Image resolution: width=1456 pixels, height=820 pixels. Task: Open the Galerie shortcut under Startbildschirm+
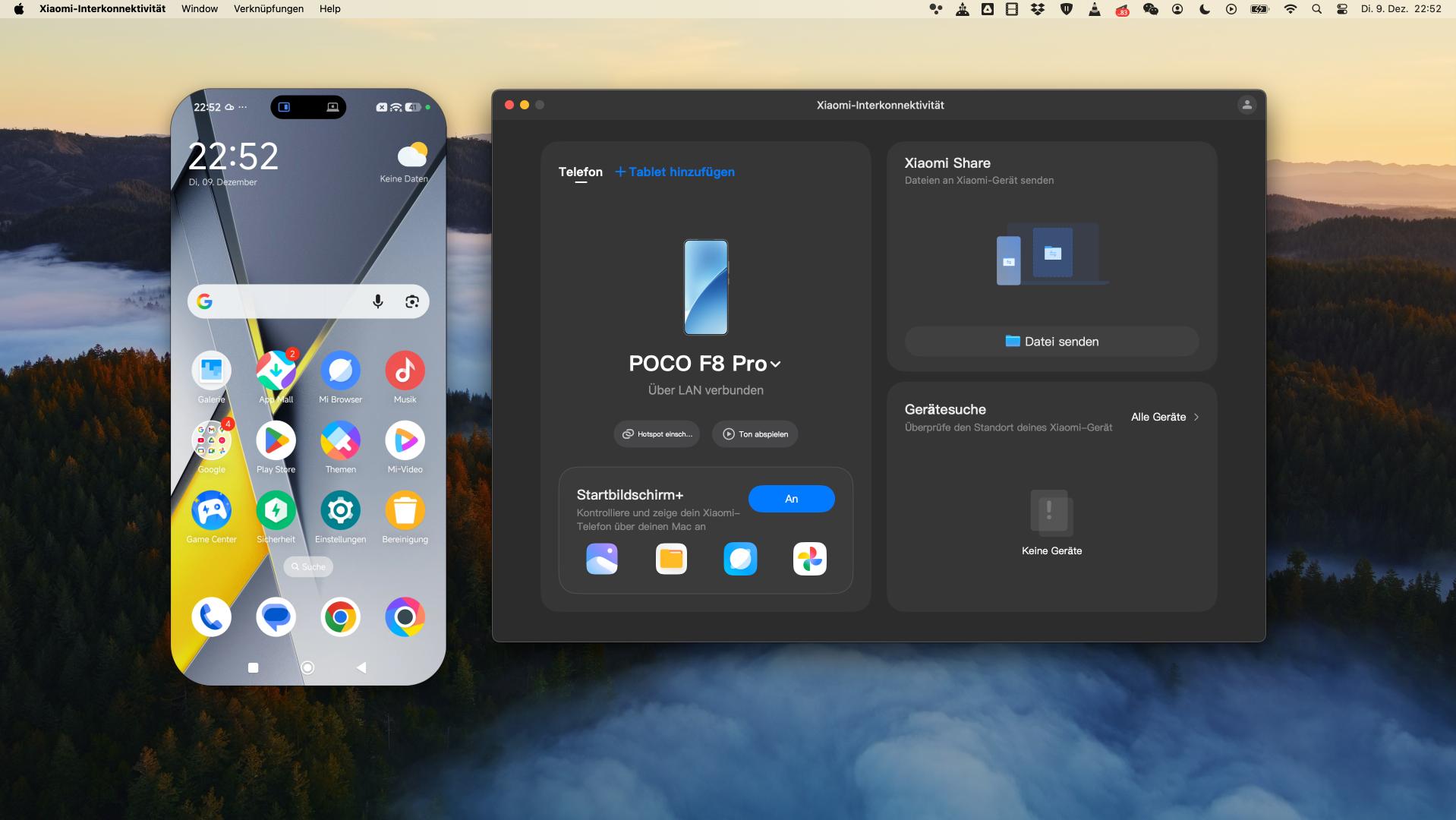point(602,560)
